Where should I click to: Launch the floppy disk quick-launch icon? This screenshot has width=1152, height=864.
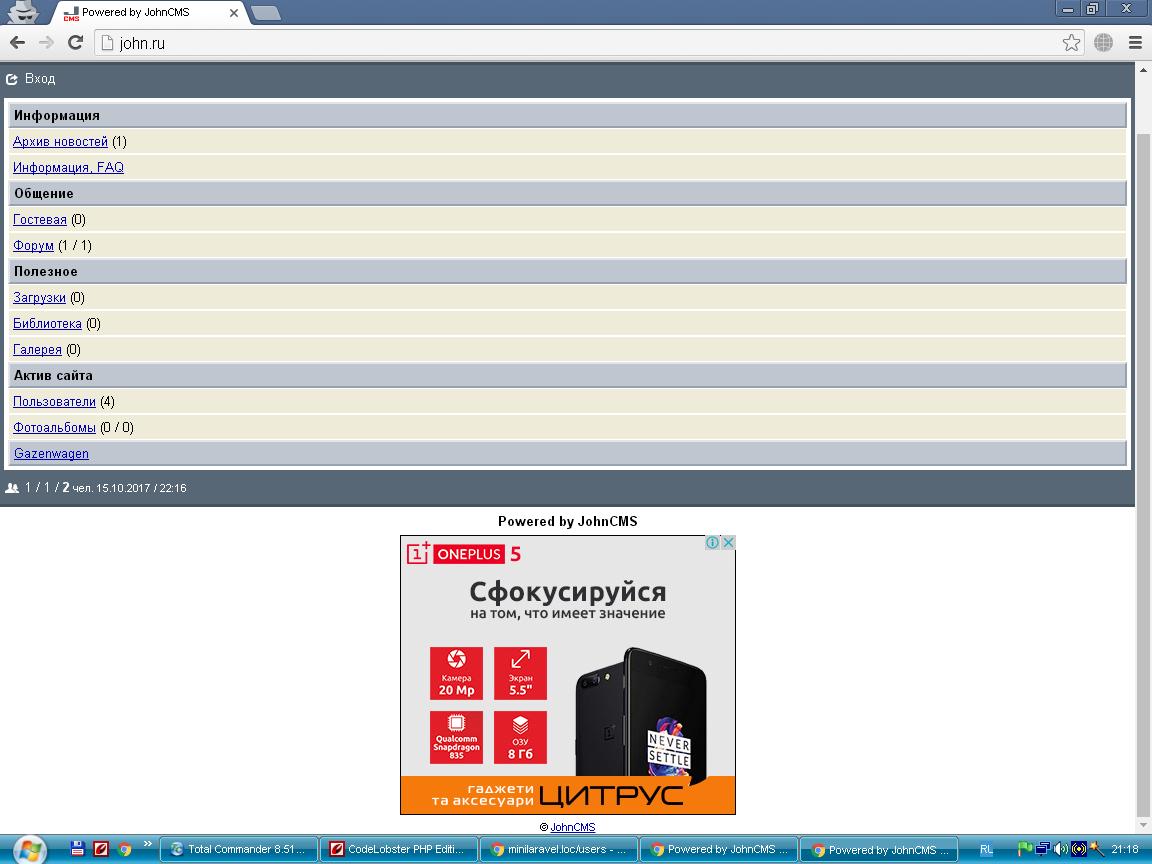tap(77, 849)
